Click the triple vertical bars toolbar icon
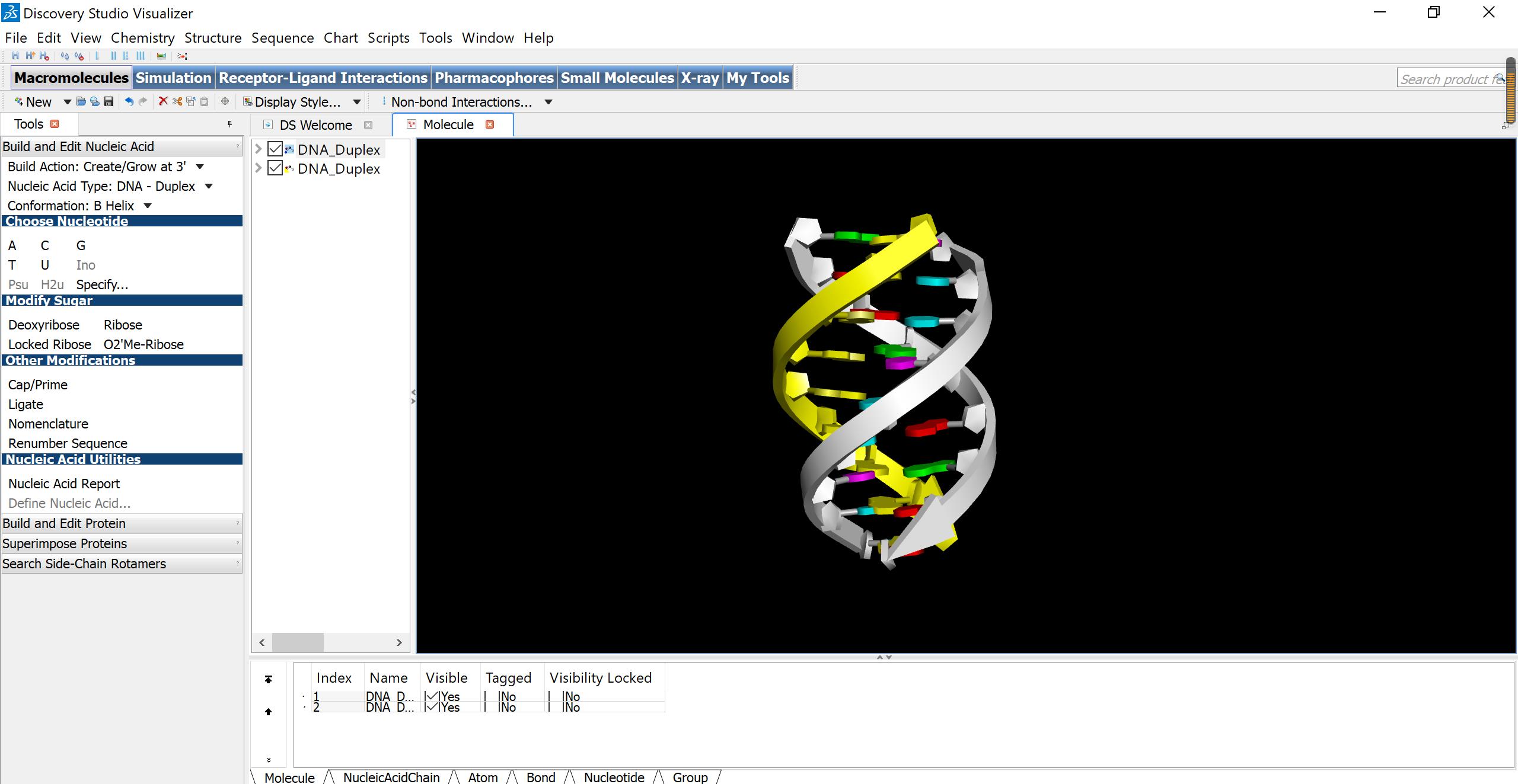 coord(141,56)
